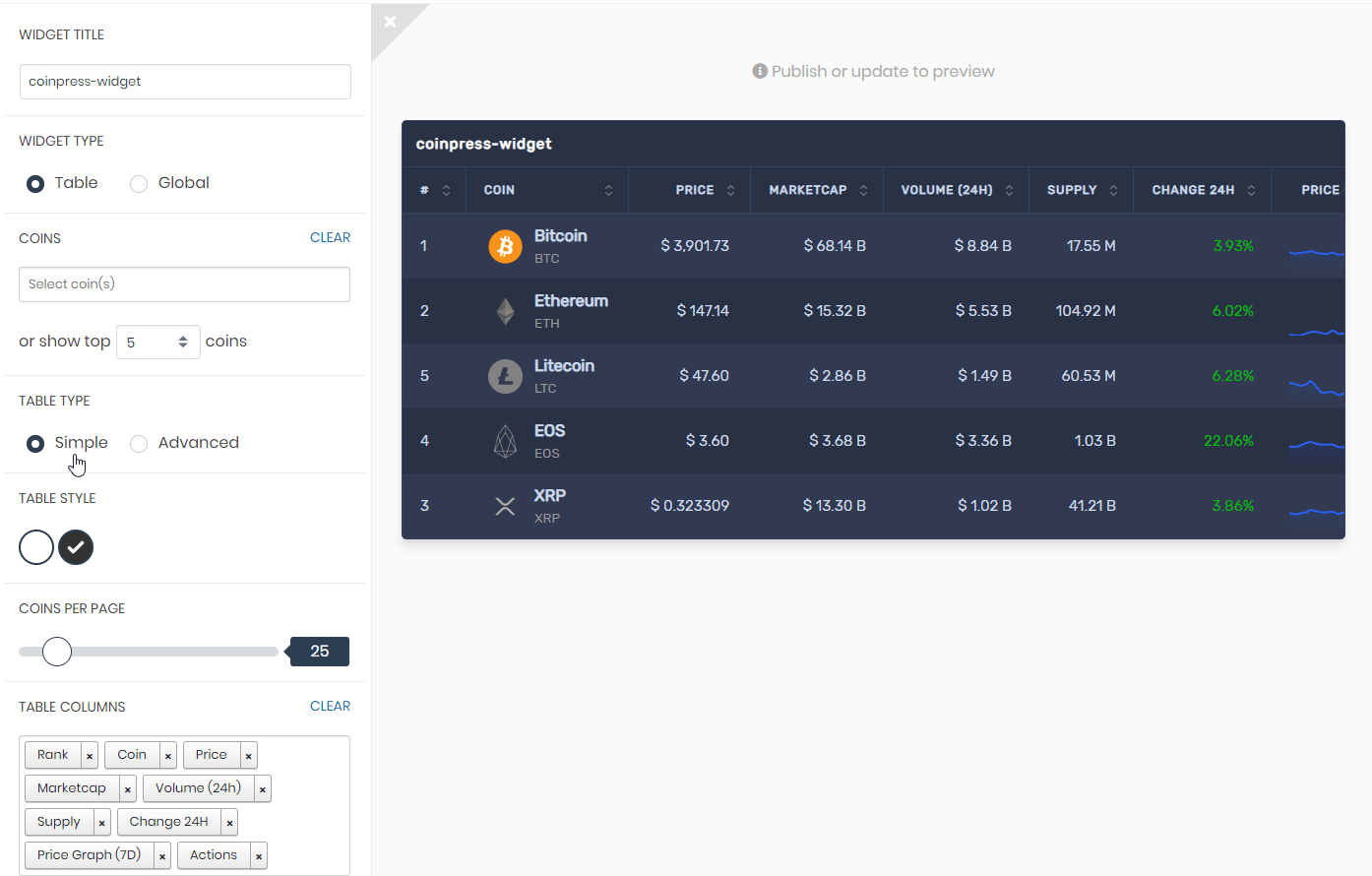Click the coins per page slider handle
This screenshot has width=1372, height=876.
(57, 652)
